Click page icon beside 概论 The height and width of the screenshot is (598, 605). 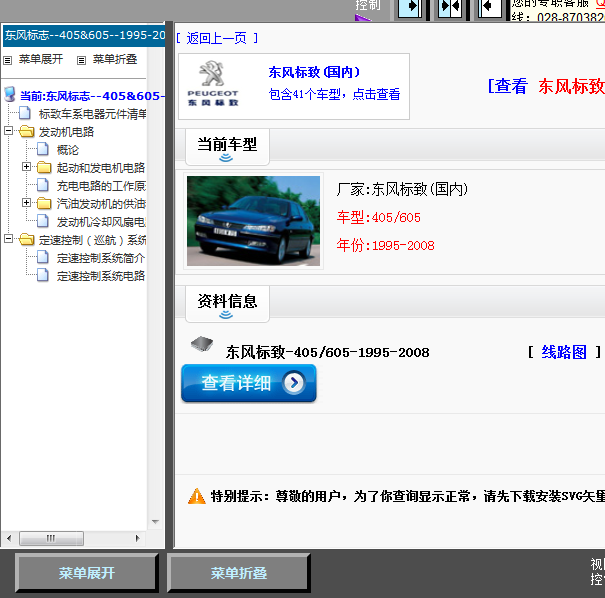(42, 149)
